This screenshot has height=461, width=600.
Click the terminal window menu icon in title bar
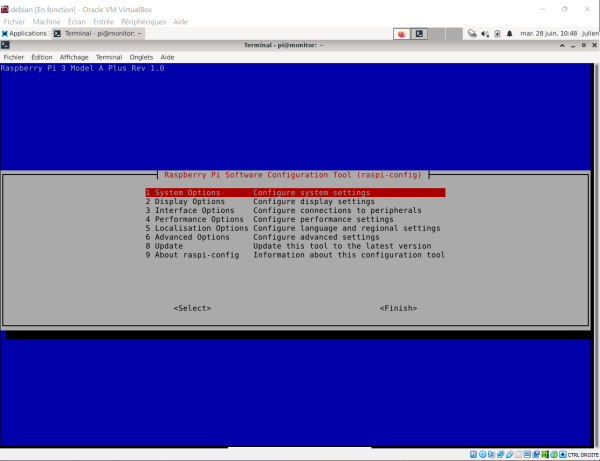pos(5,45)
